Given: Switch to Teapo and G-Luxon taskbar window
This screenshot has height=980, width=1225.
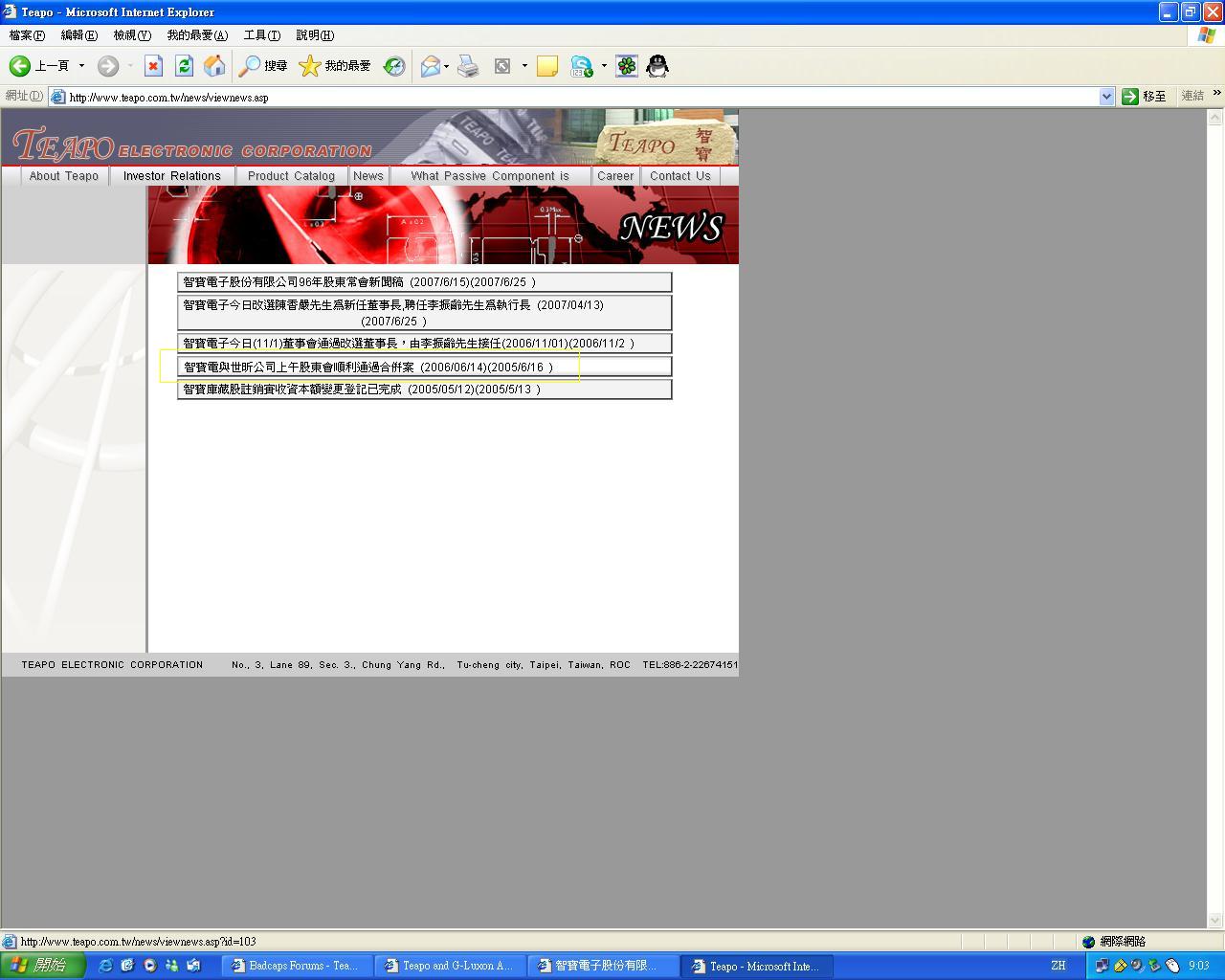Looking at the screenshot, I should tap(451, 966).
